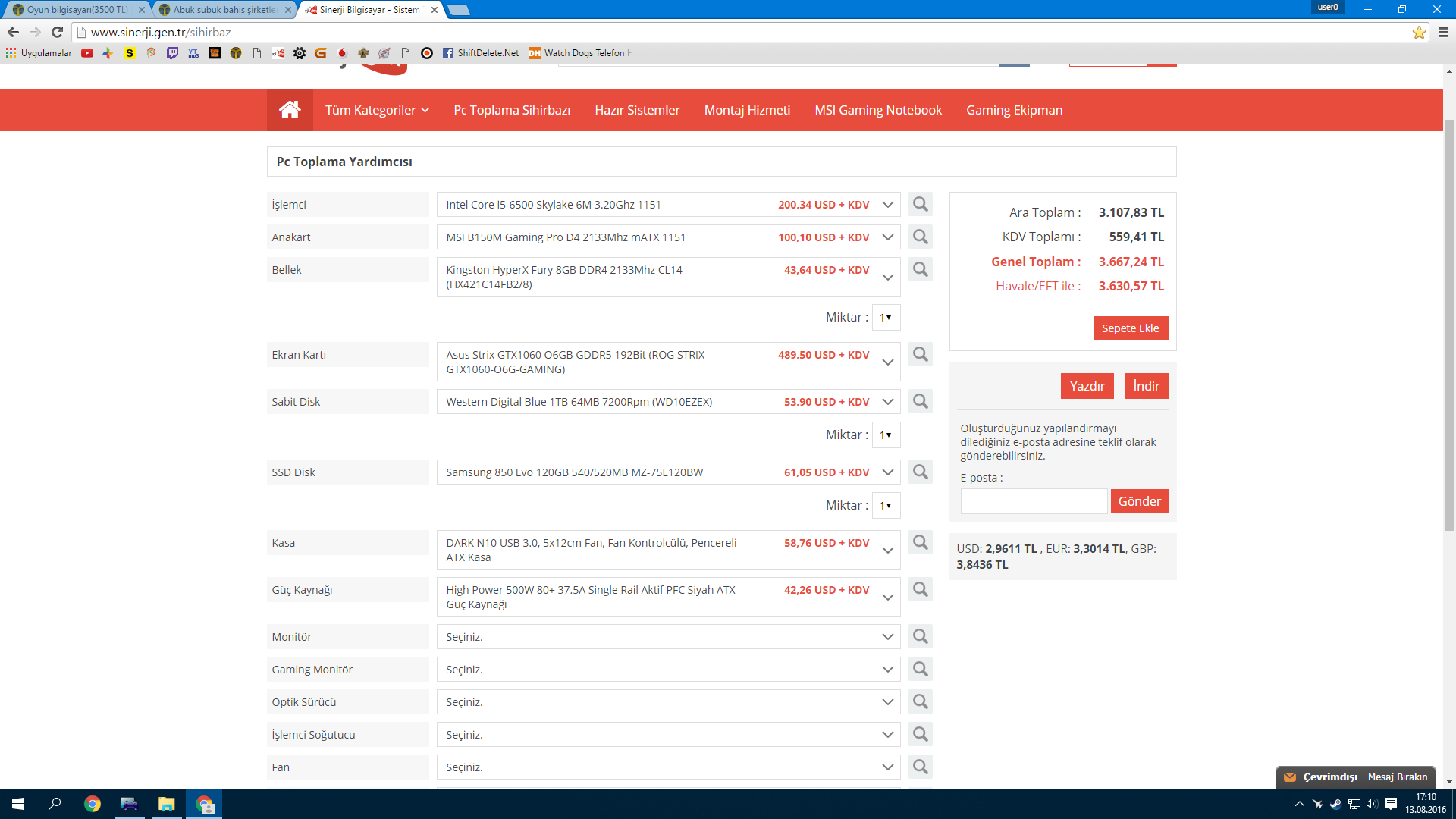Open the Chrome menu icon
This screenshot has width=1456, height=819.
[1443, 32]
